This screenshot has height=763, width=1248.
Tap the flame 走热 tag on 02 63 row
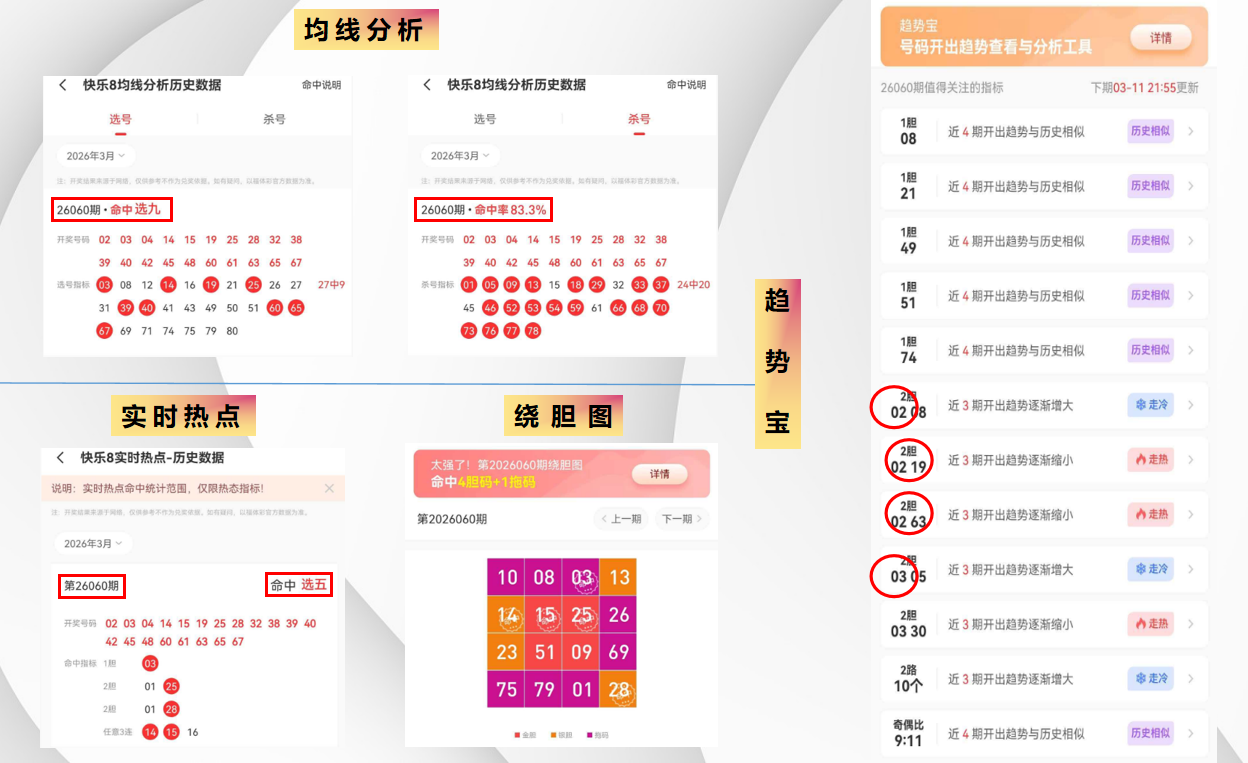(x=1150, y=514)
